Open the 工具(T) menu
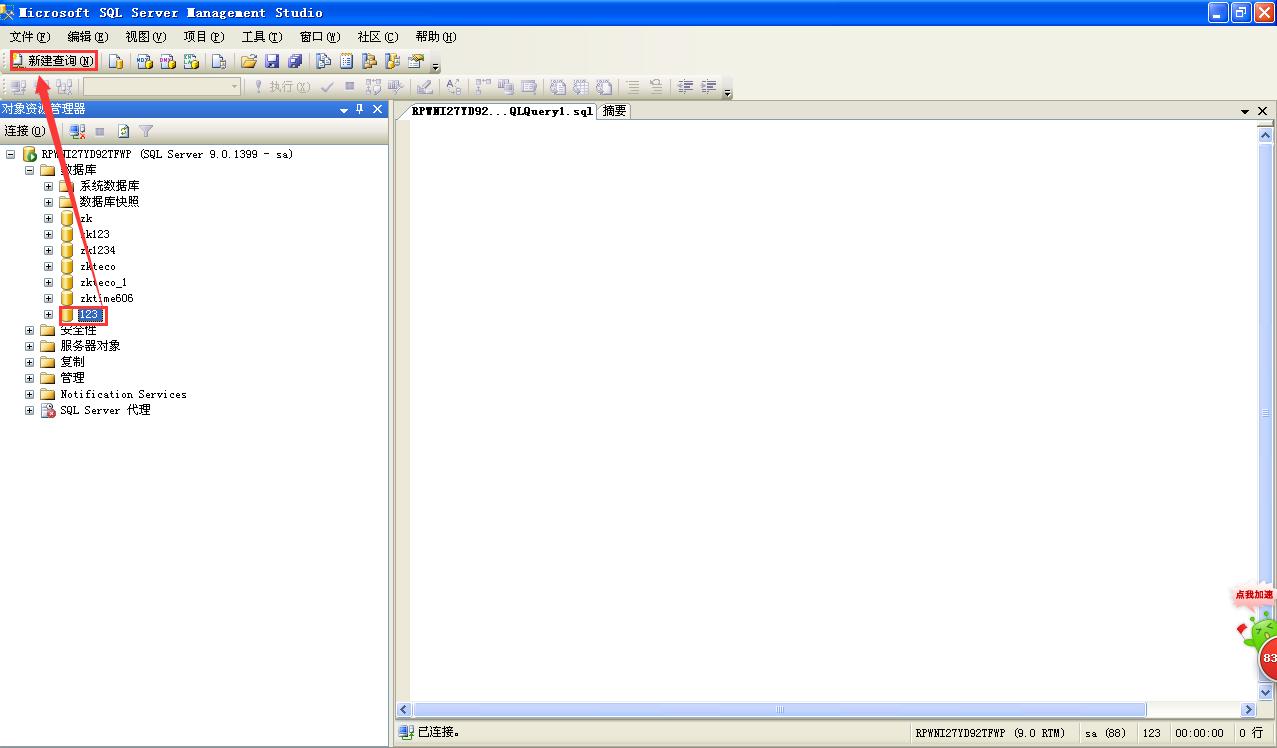The image size is (1277, 748). 261,37
